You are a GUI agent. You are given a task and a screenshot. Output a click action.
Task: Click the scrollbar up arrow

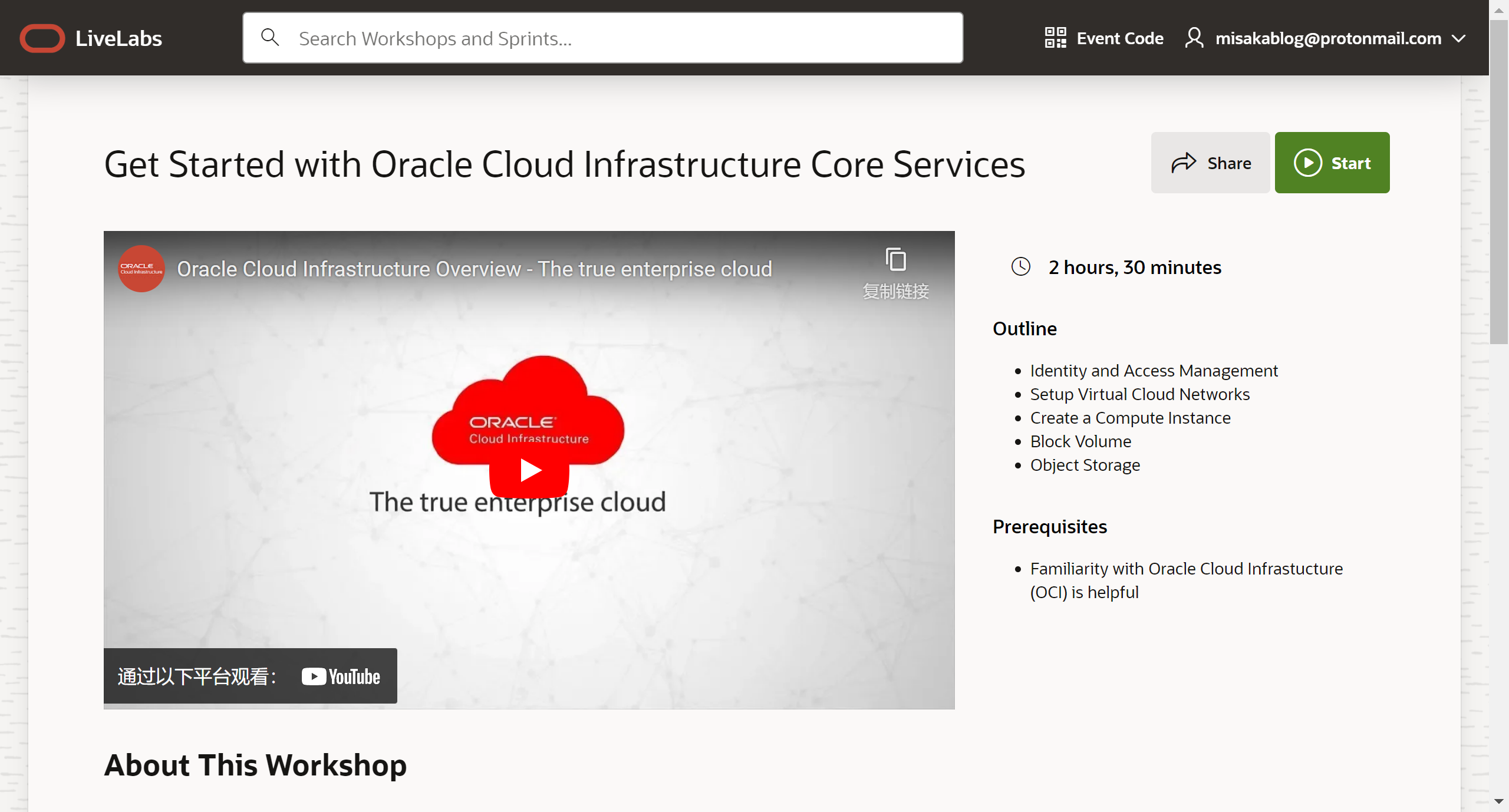(x=1498, y=10)
